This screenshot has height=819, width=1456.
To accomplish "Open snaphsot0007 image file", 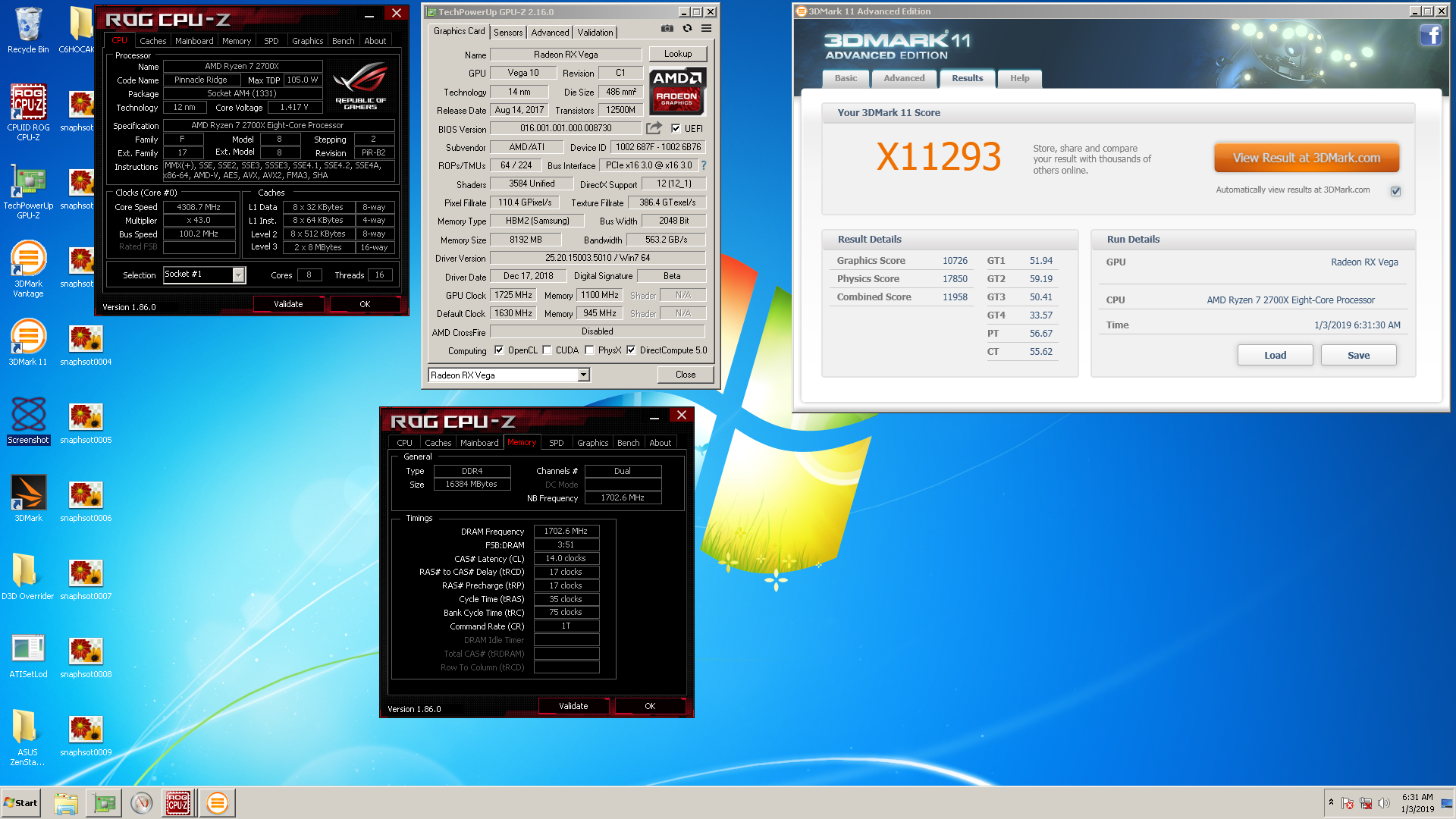I will (86, 579).
